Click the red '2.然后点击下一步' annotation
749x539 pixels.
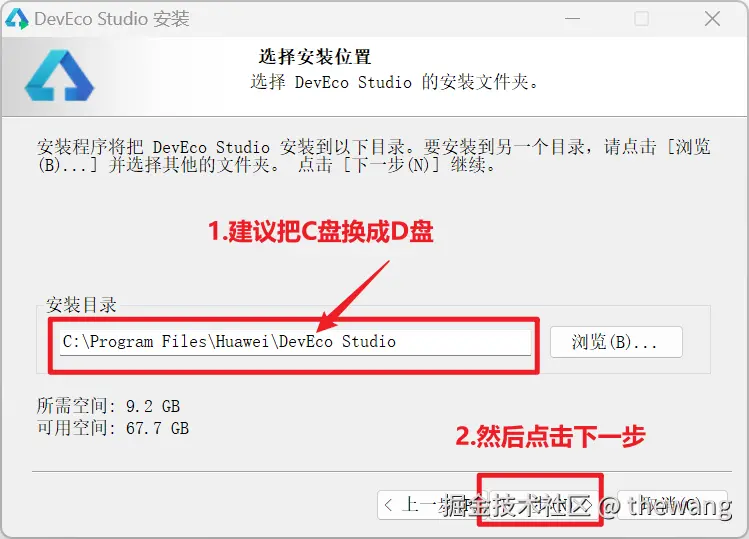click(550, 436)
